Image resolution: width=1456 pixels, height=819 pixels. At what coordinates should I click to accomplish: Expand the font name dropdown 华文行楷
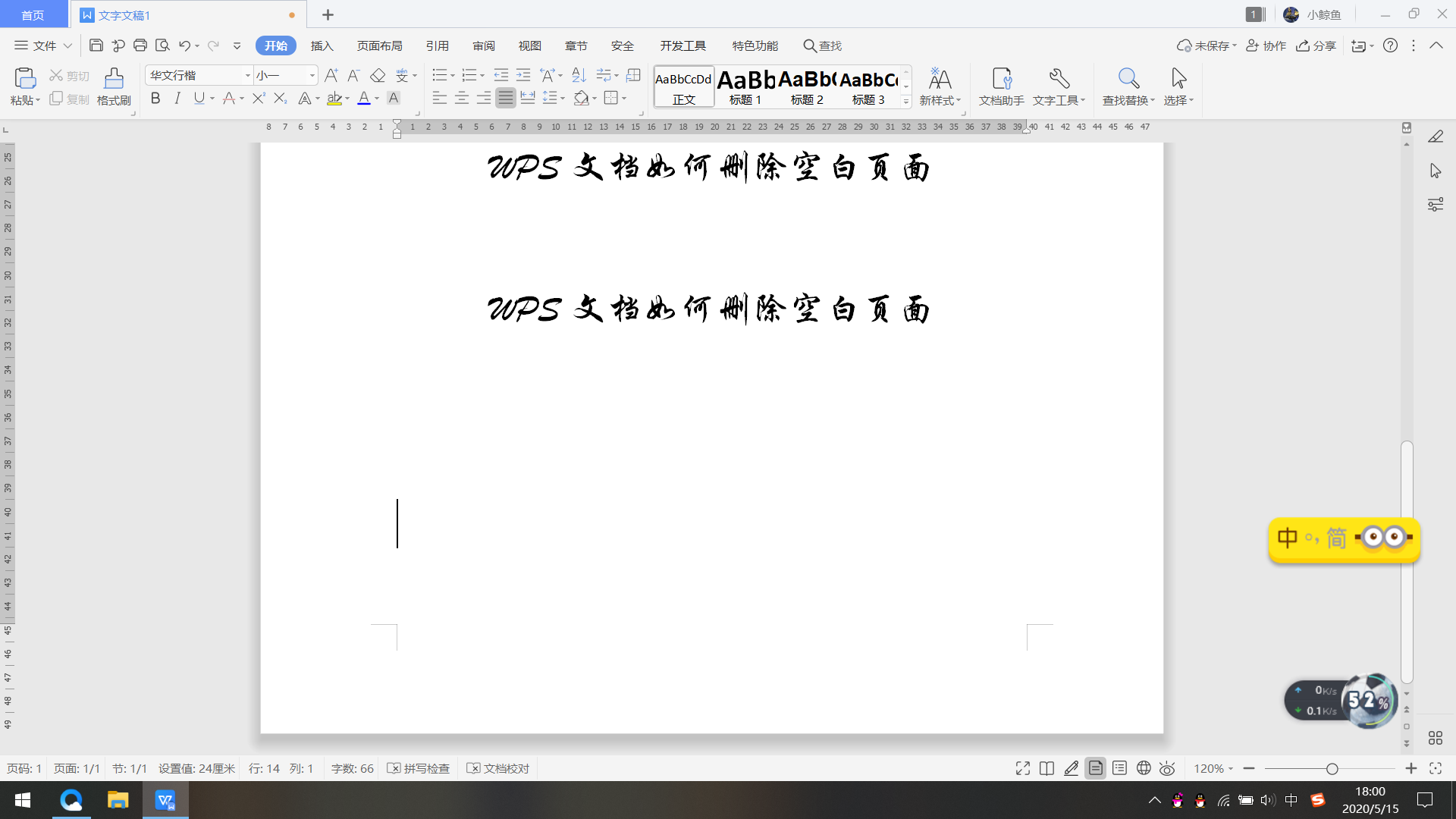[x=247, y=75]
